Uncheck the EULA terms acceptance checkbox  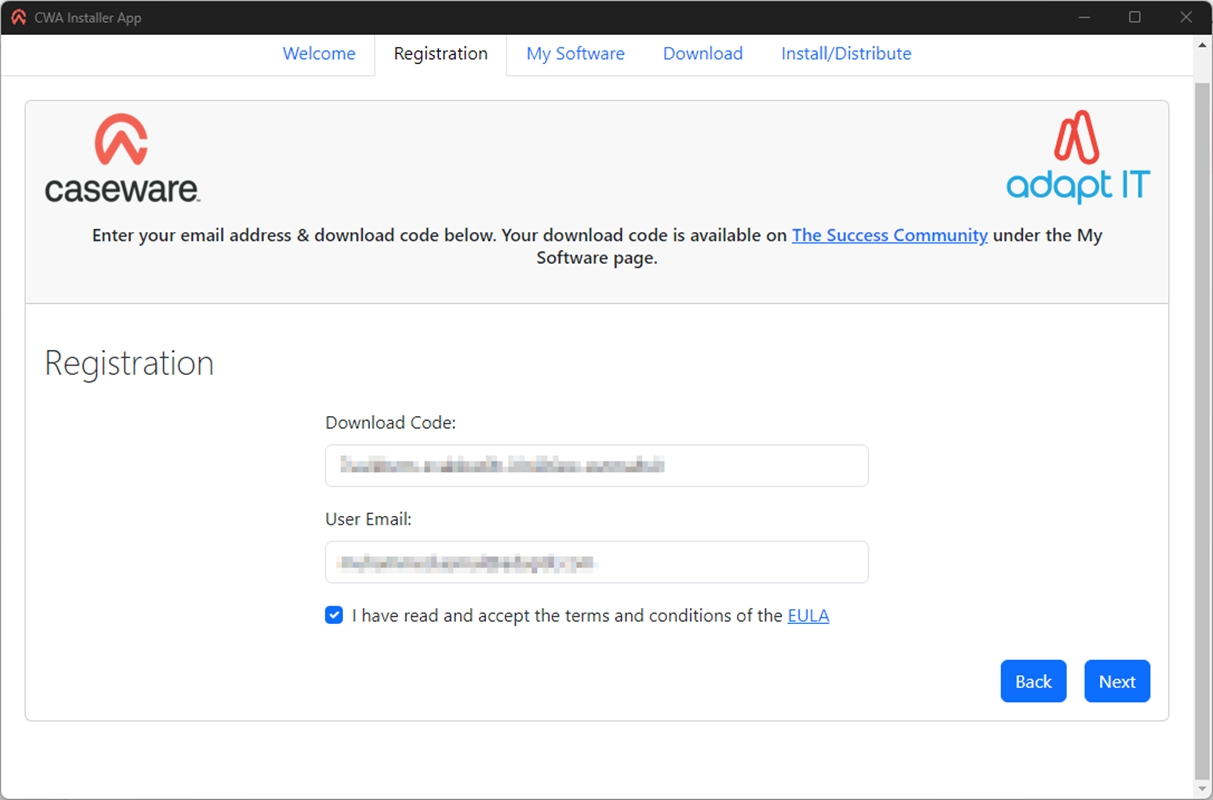tap(334, 615)
